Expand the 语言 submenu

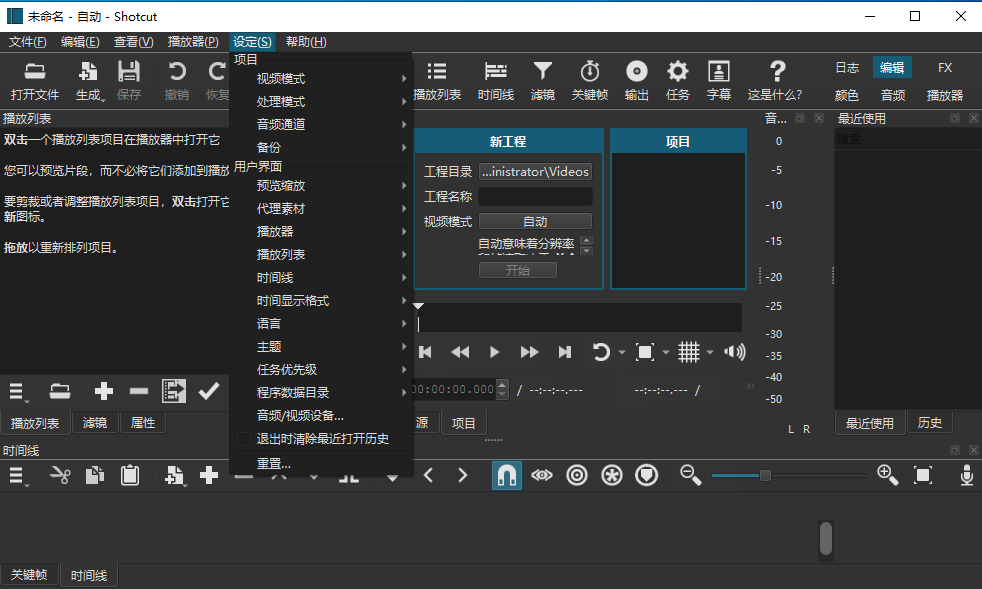[321, 323]
